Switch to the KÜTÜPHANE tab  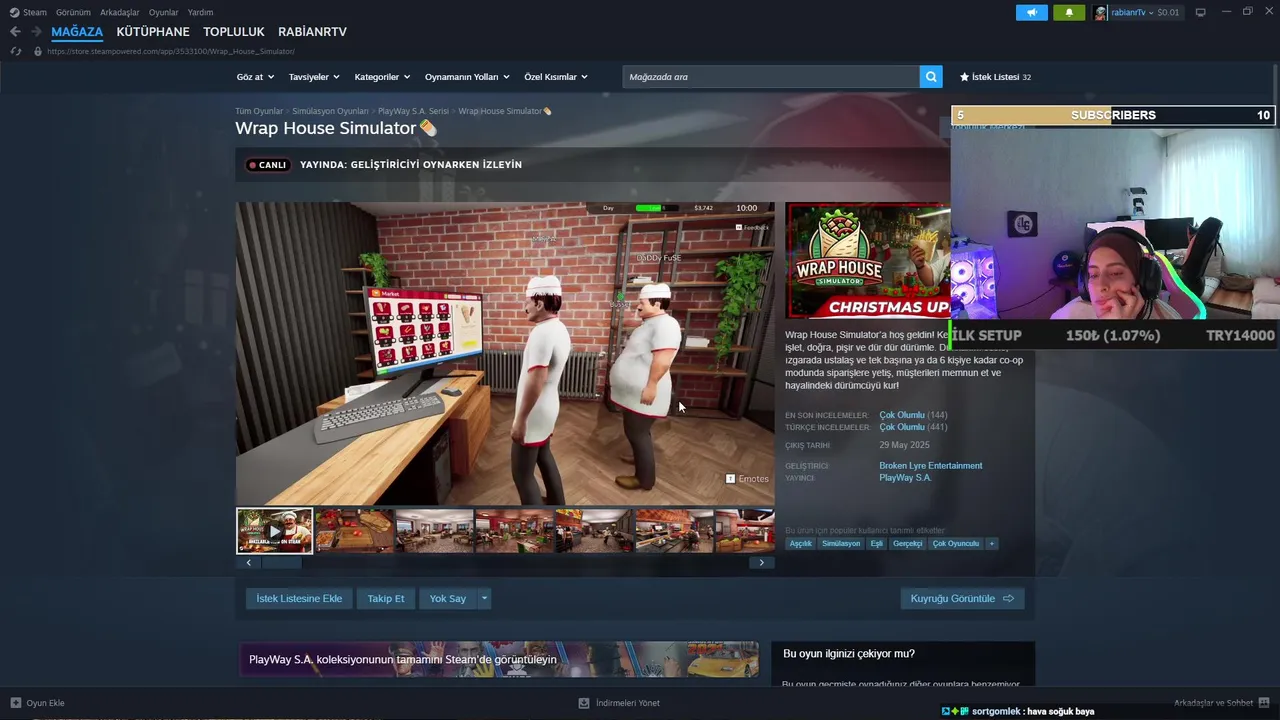153,32
